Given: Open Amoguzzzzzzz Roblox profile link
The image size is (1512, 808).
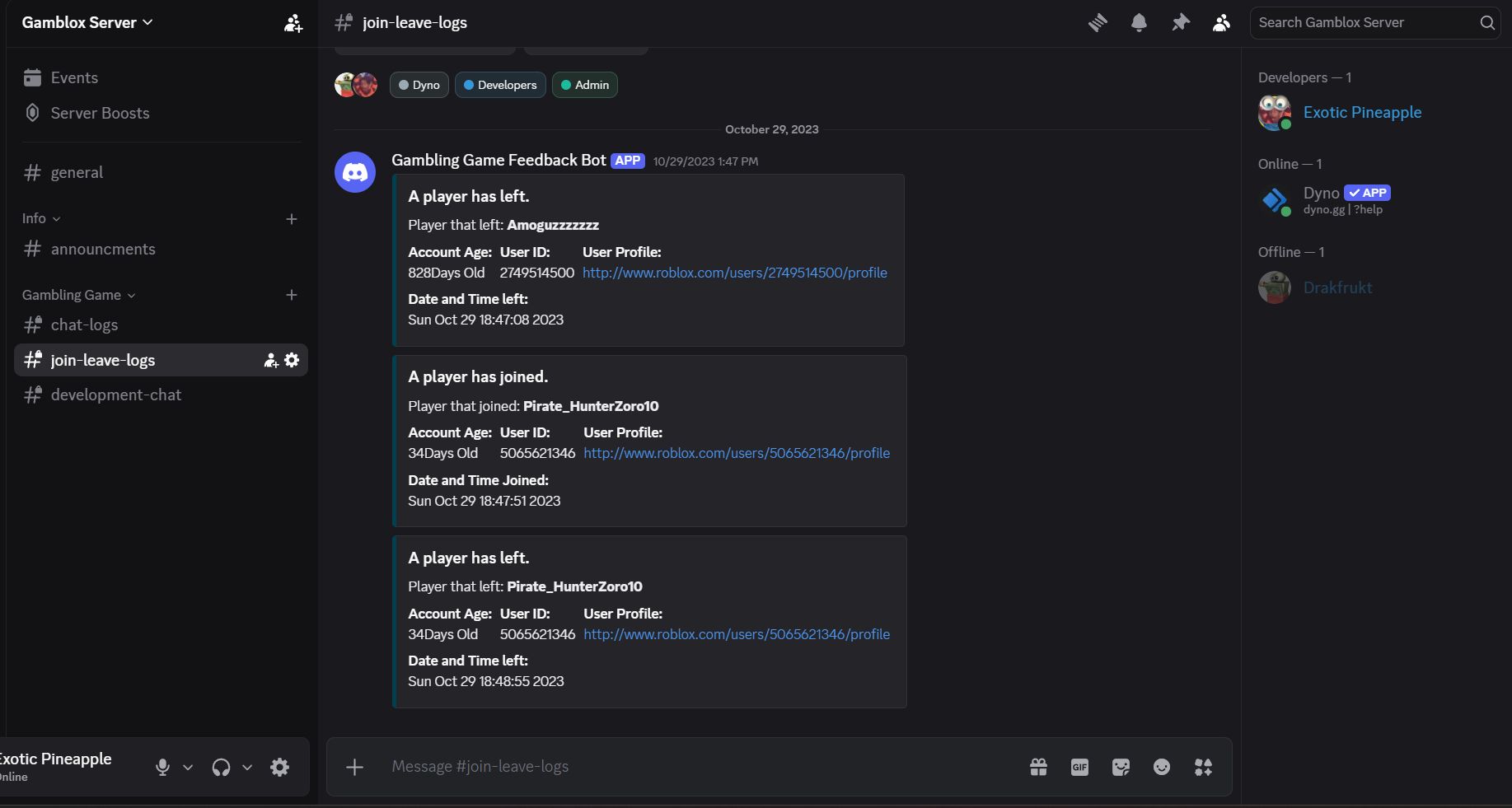Looking at the screenshot, I should [735, 273].
